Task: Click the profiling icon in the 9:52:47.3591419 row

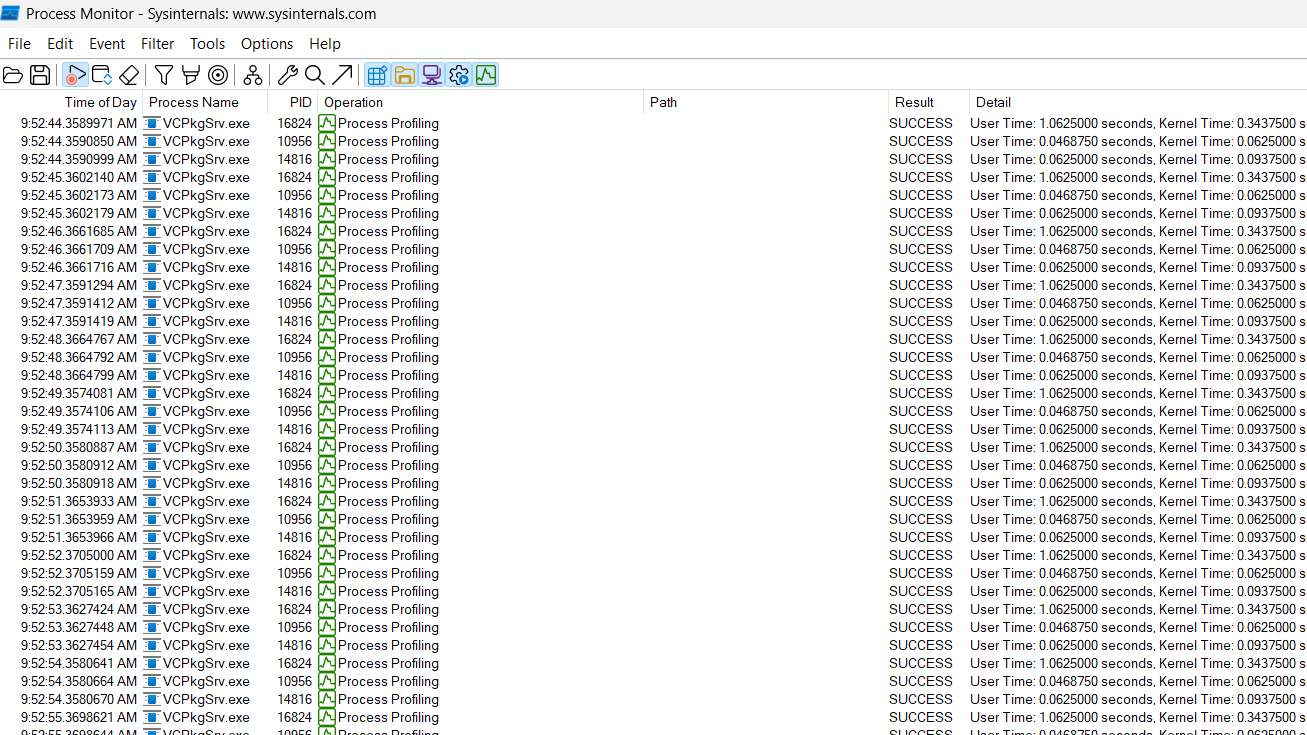Action: coord(327,321)
